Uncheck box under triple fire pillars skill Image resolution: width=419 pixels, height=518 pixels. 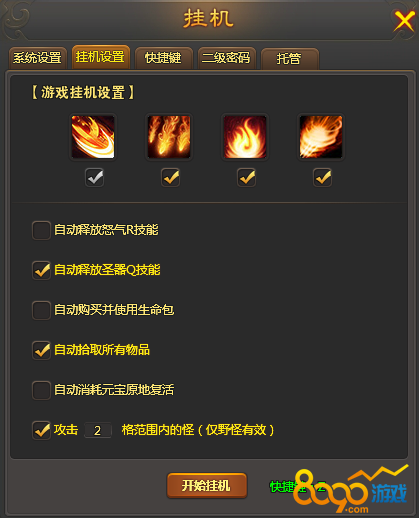click(x=171, y=178)
